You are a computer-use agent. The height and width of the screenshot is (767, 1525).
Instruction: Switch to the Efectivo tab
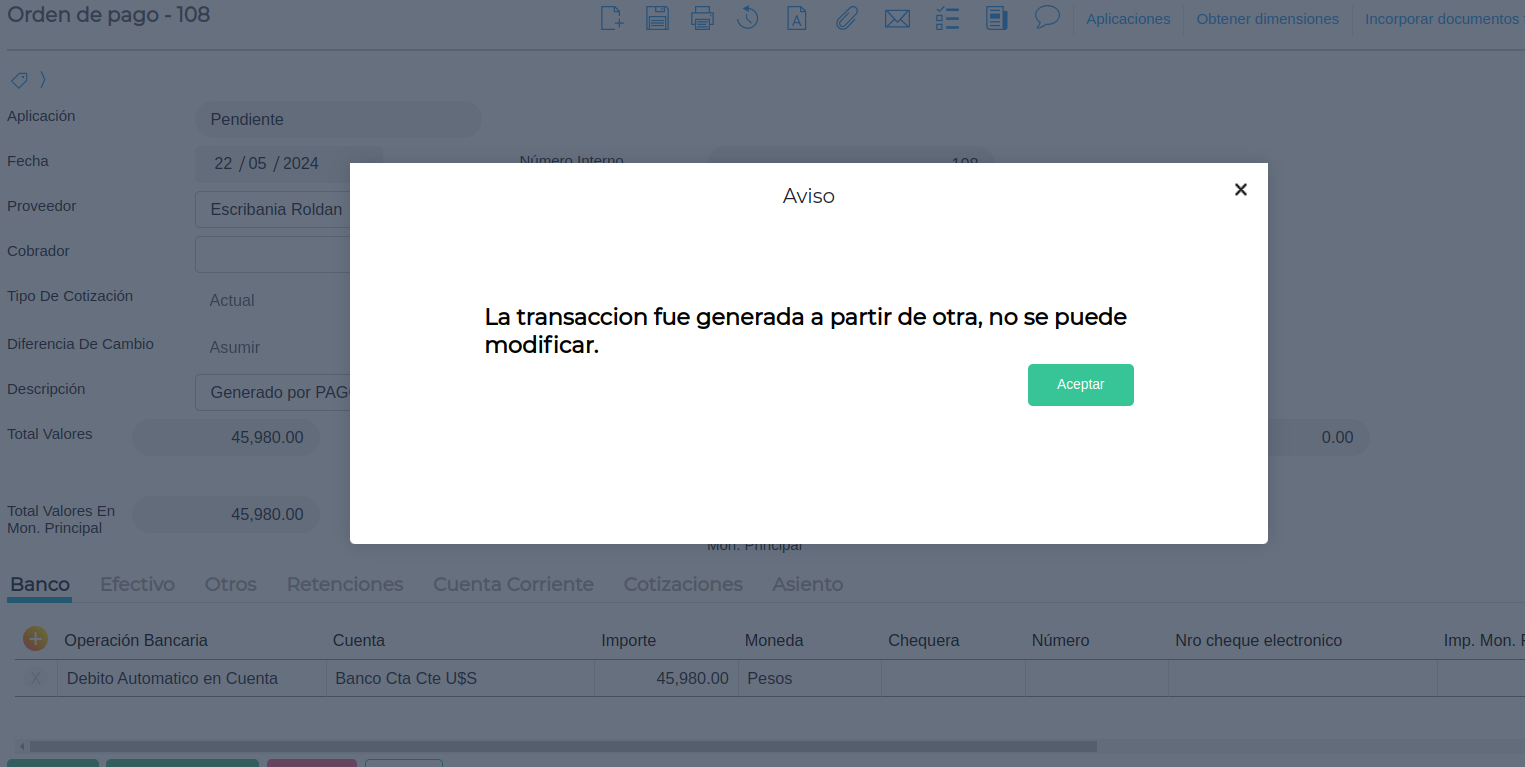pyautogui.click(x=137, y=584)
